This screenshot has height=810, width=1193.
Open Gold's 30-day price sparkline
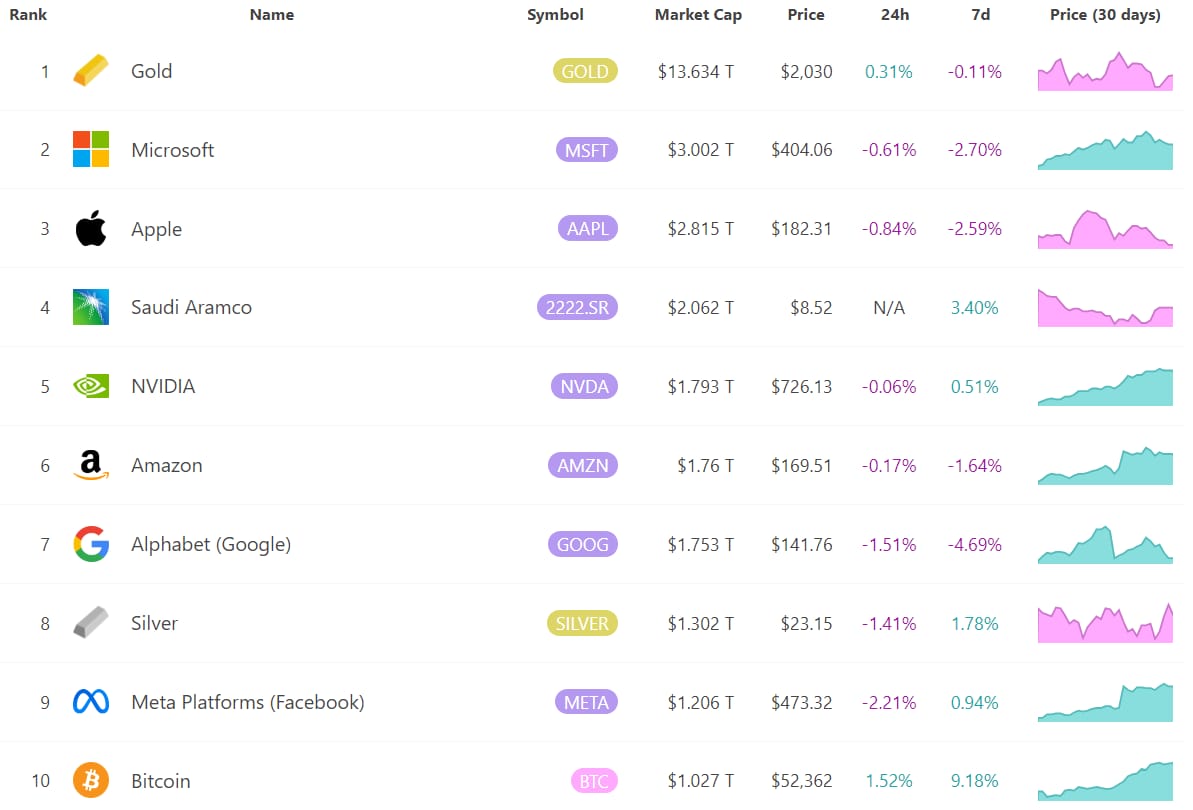1105,71
